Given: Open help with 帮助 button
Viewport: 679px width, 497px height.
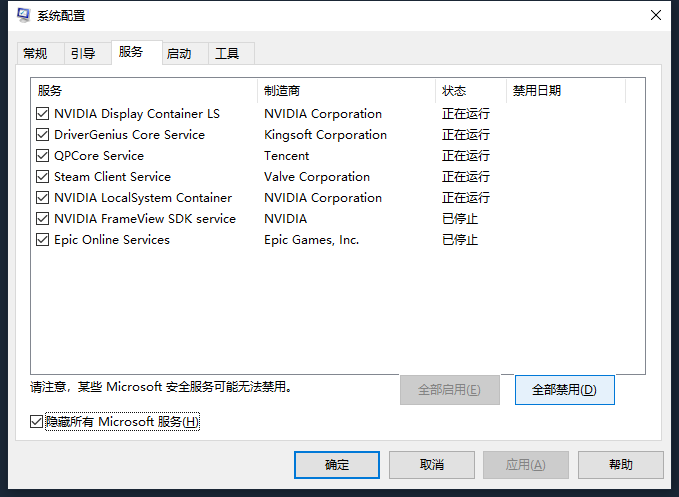Looking at the screenshot, I should coord(620,465).
